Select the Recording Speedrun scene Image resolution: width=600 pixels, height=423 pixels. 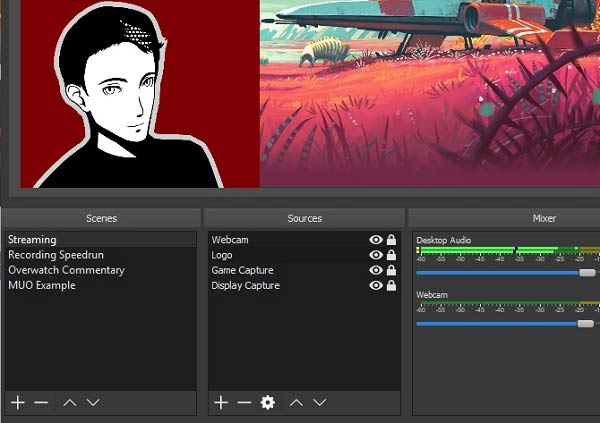pos(101,255)
